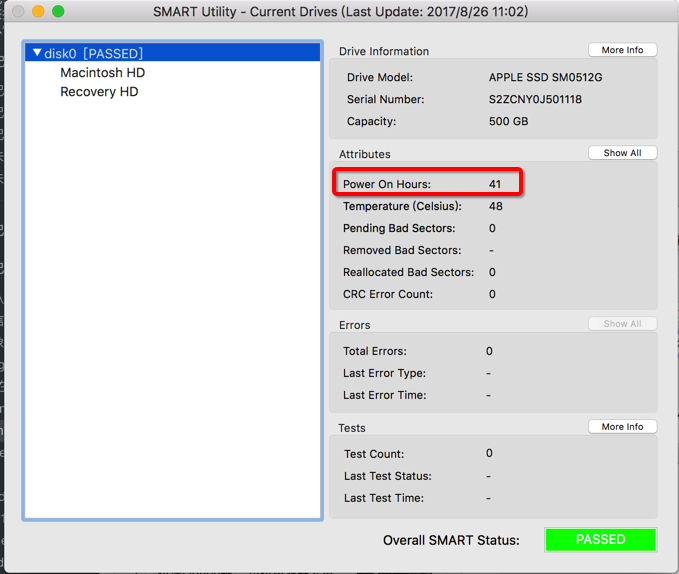Viewport: 679px width, 574px height.
Task: Click the Drive Information section heading
Action: tap(384, 52)
